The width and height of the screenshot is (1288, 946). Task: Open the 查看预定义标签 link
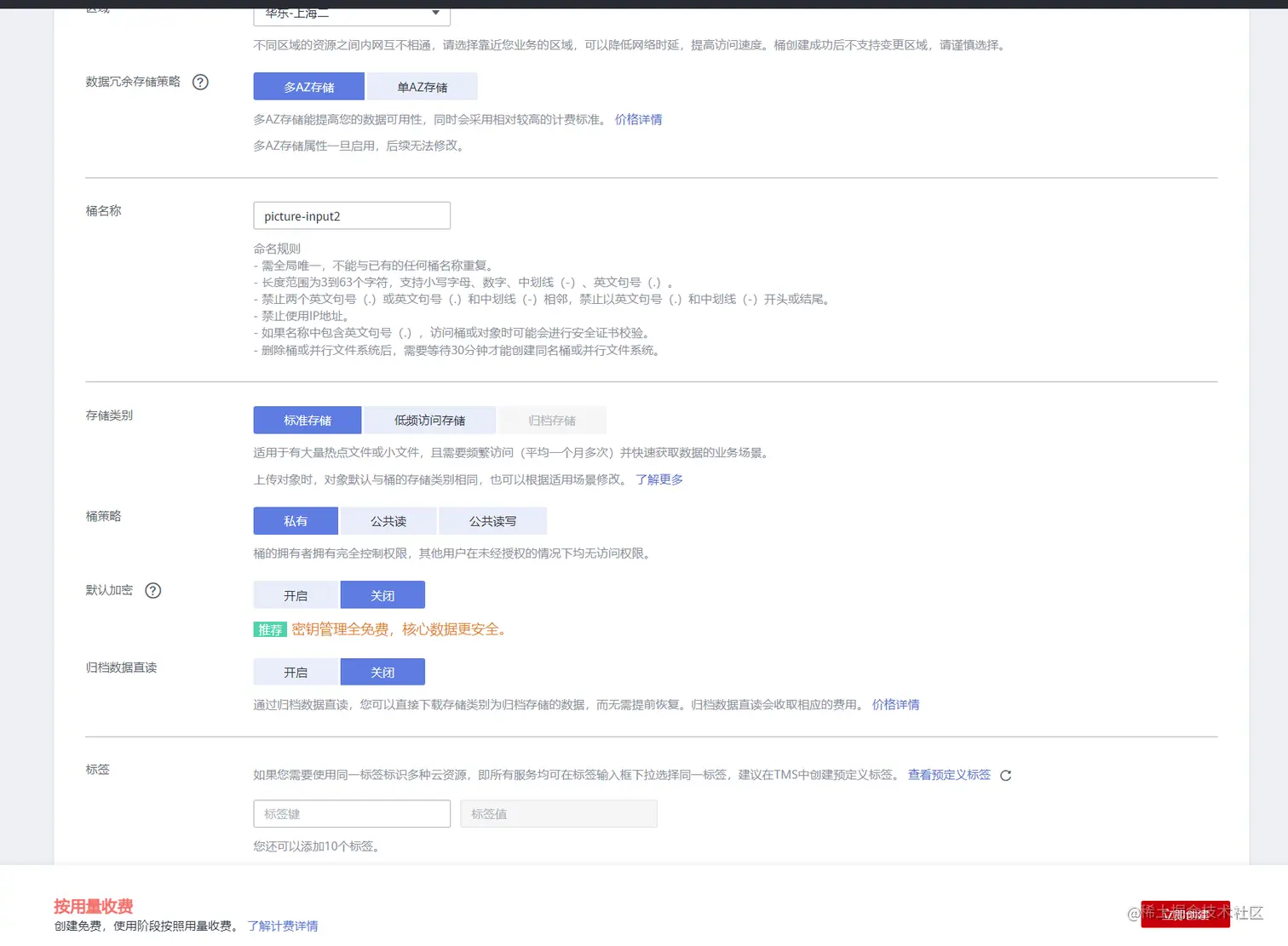949,774
